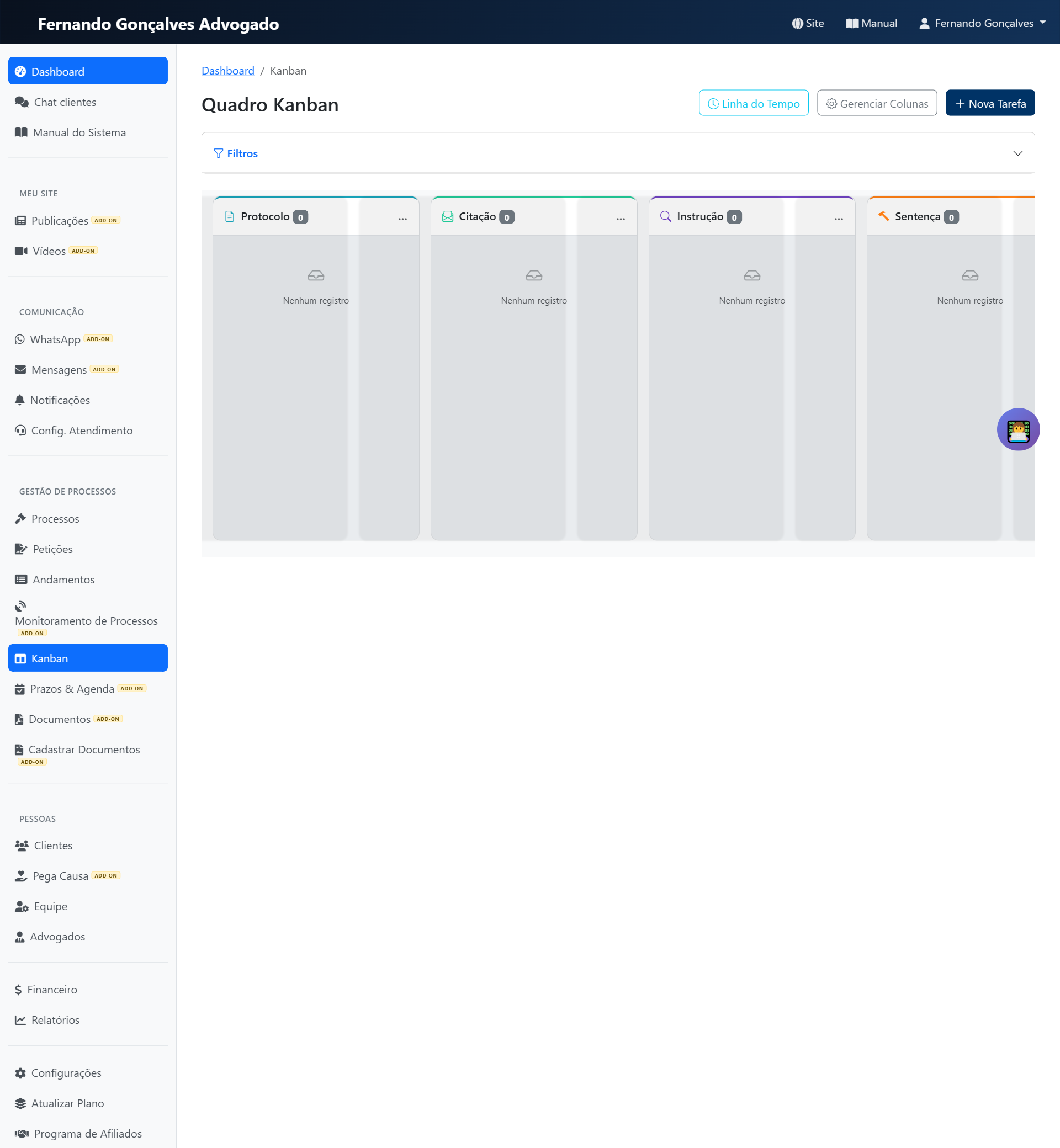Viewport: 1060px width, 1148px height.
Task: Click Gerenciar Colunas button
Action: click(x=877, y=103)
